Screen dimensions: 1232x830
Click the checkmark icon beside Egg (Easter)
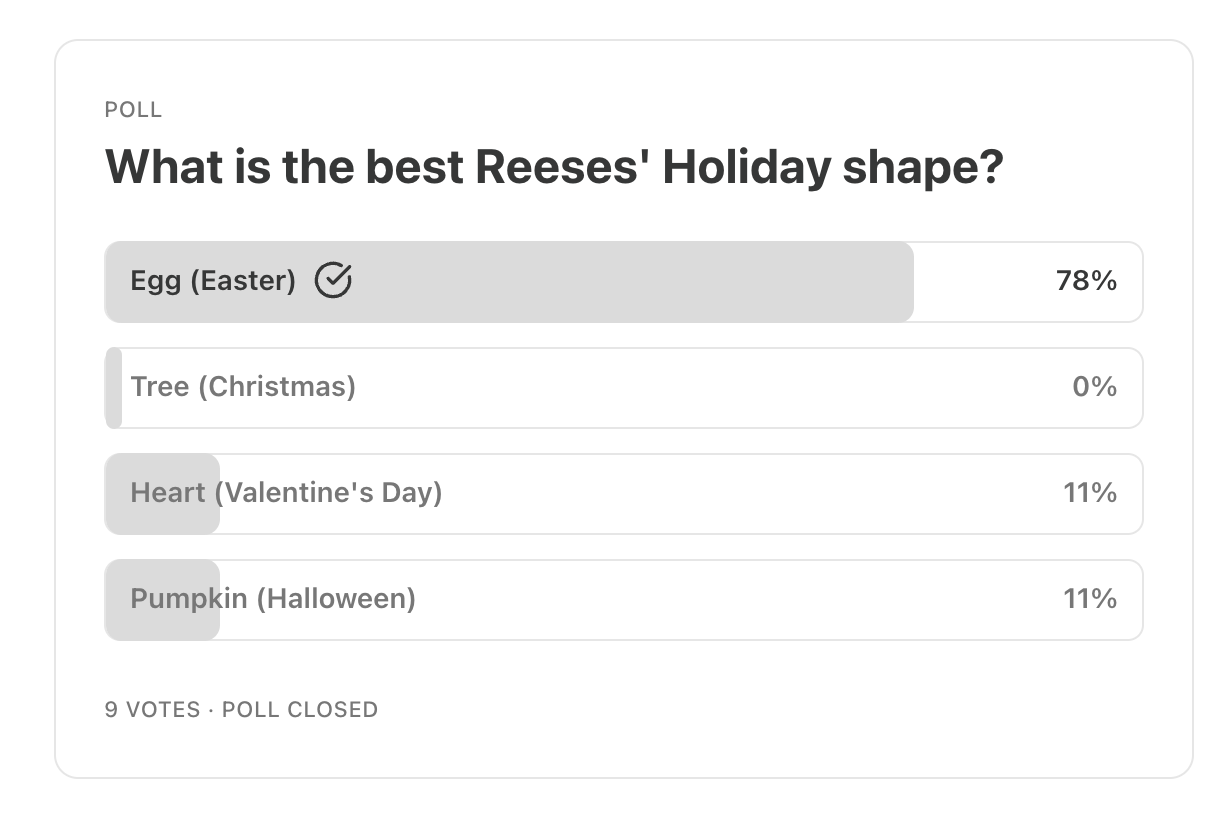click(333, 281)
